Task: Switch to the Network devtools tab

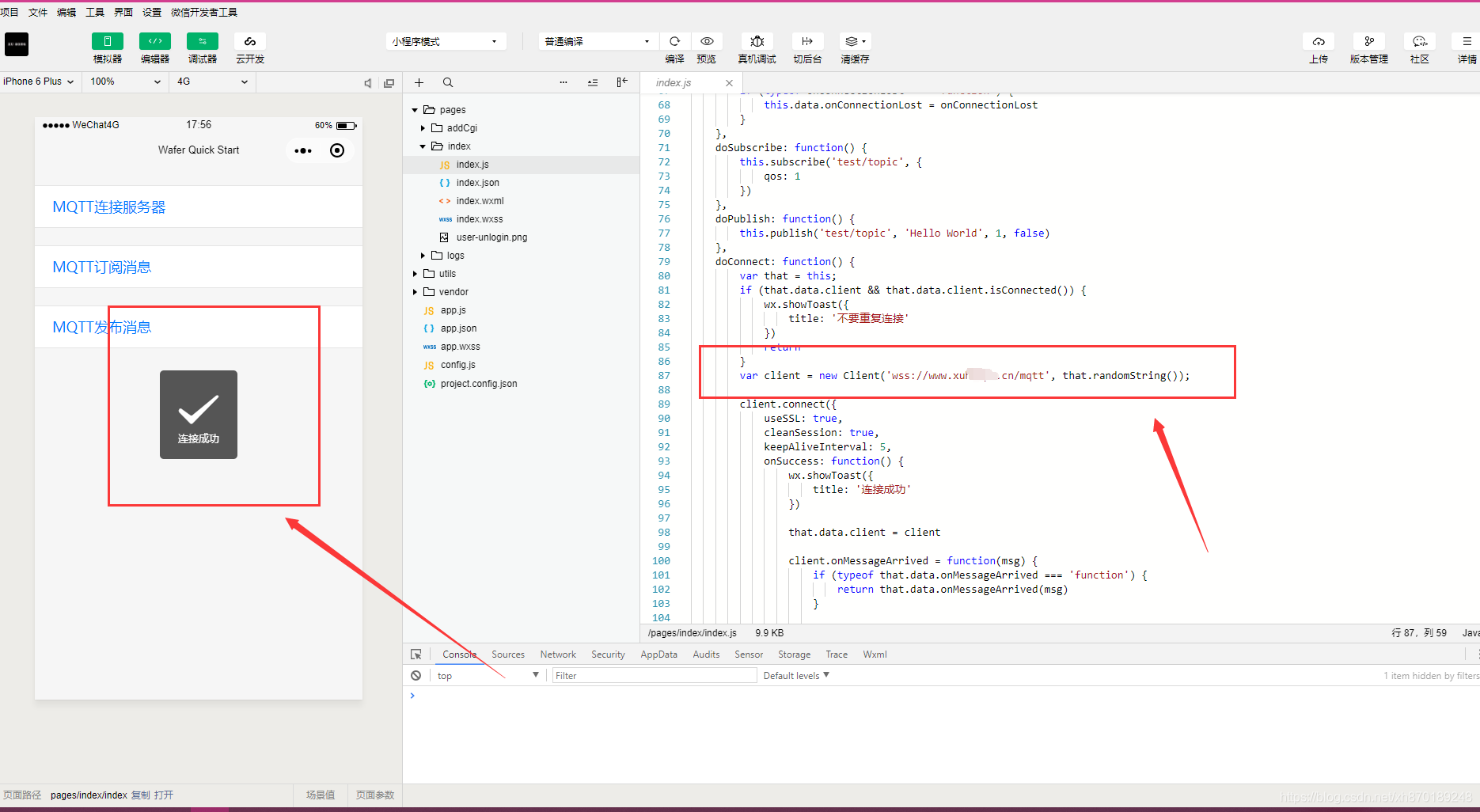Action: 558,655
